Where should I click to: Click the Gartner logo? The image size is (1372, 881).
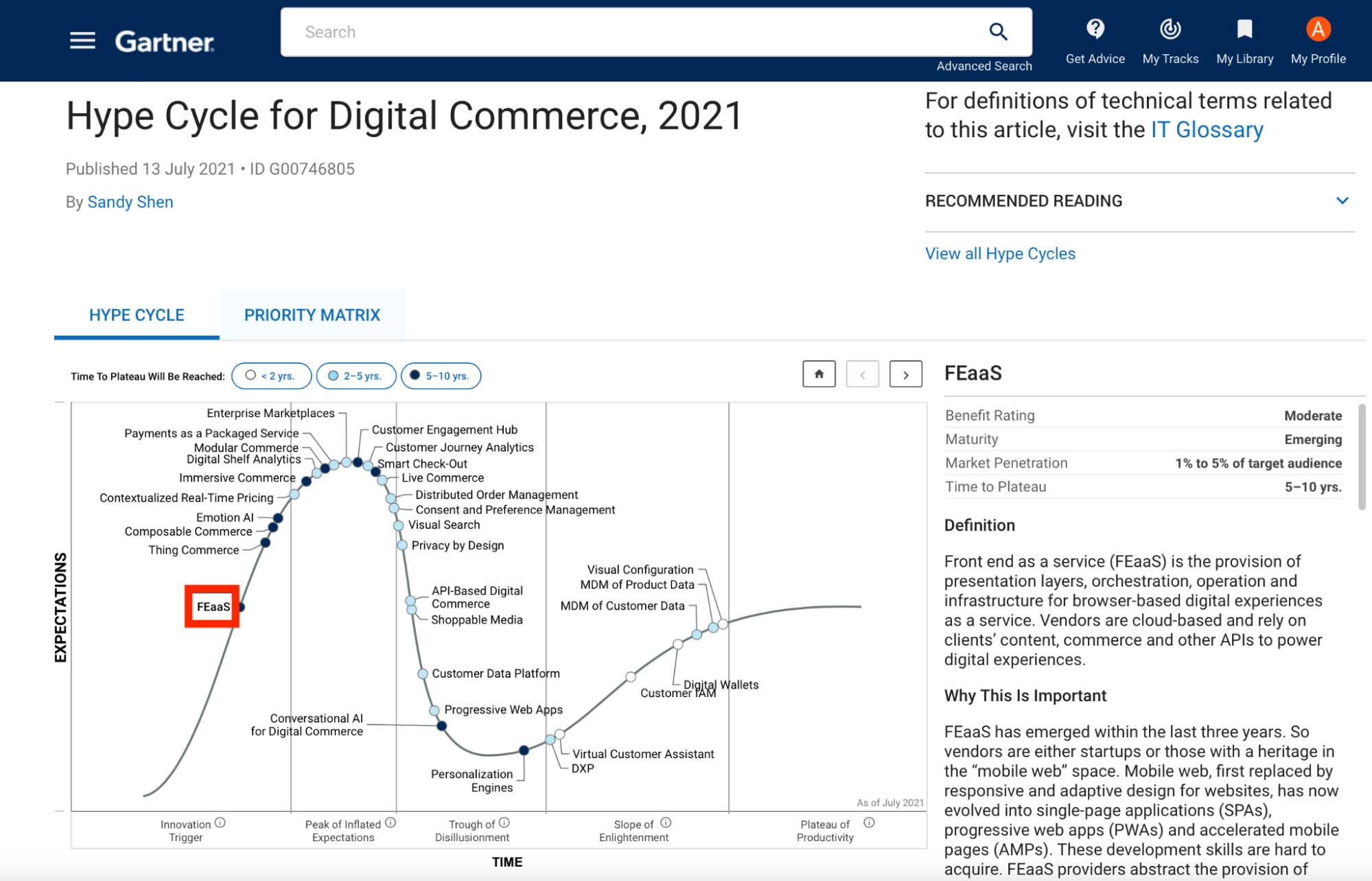coord(165,42)
